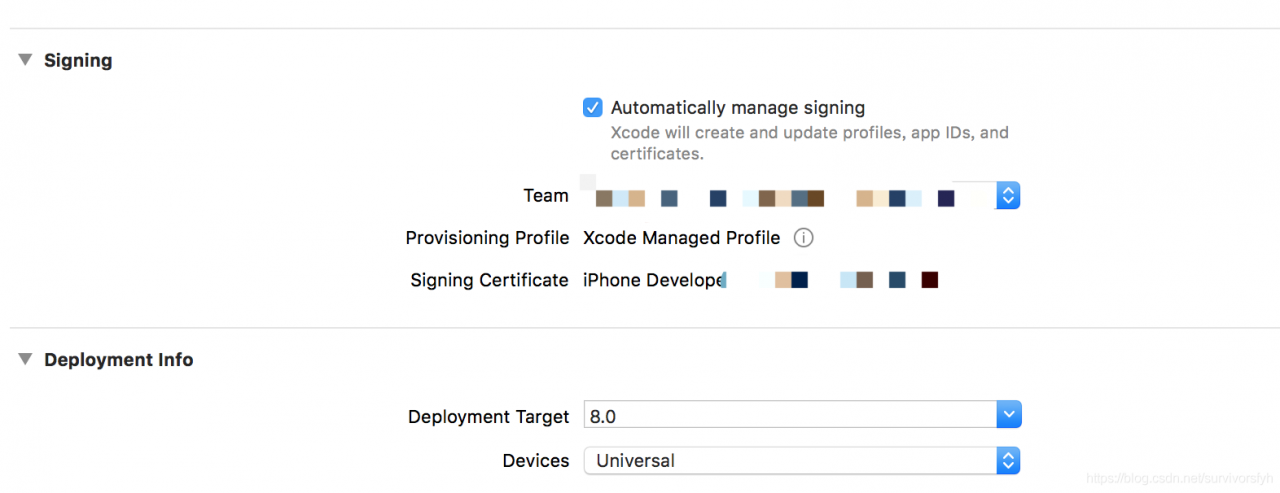The width and height of the screenshot is (1280, 493).
Task: Uncheck Automatically manage signing checkbox
Action: tap(593, 107)
